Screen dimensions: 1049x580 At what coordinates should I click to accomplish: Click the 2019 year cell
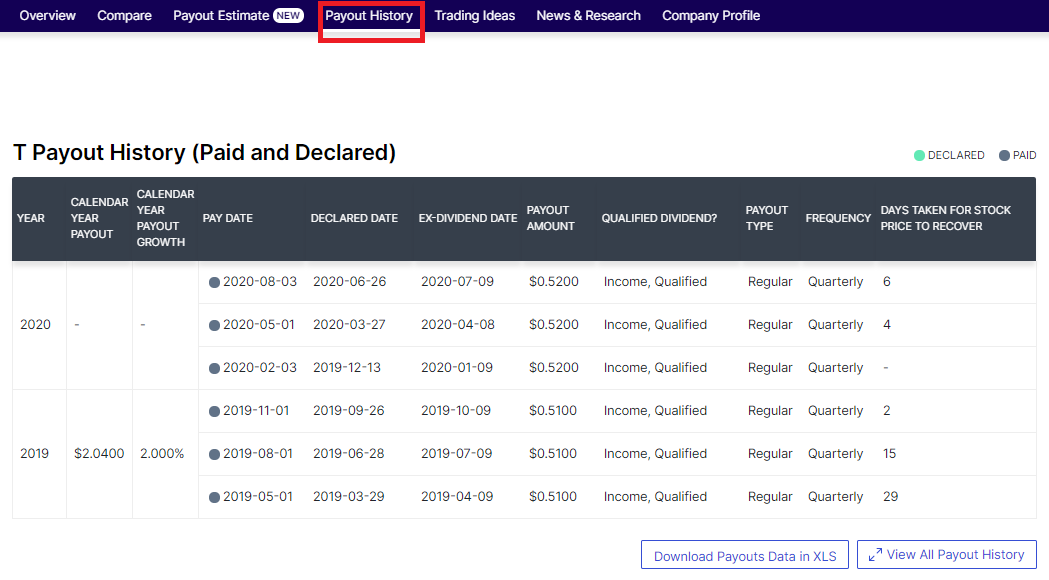point(34,454)
